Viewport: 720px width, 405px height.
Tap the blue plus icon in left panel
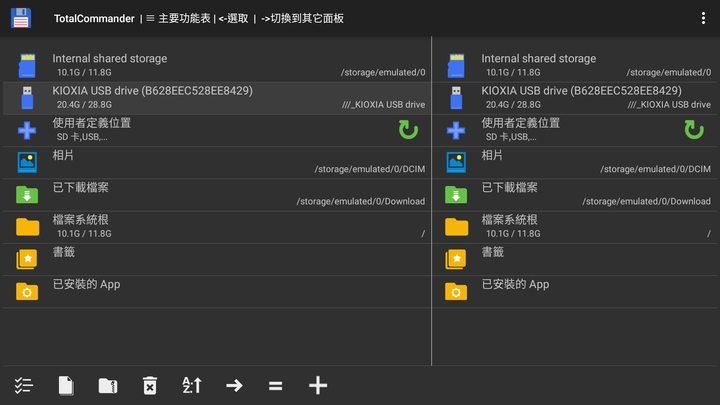(x=27, y=130)
